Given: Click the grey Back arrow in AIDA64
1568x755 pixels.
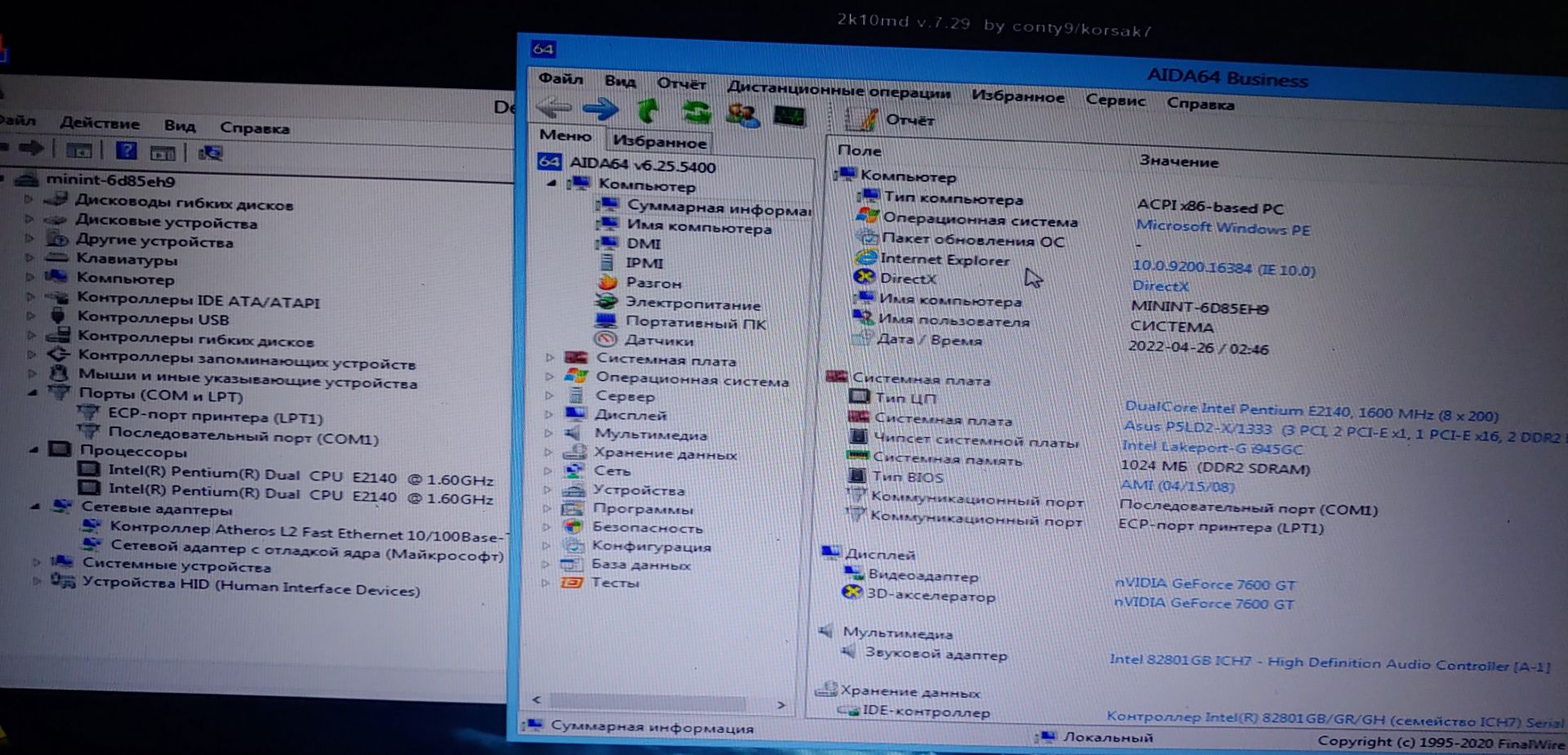Looking at the screenshot, I should click(553, 106).
